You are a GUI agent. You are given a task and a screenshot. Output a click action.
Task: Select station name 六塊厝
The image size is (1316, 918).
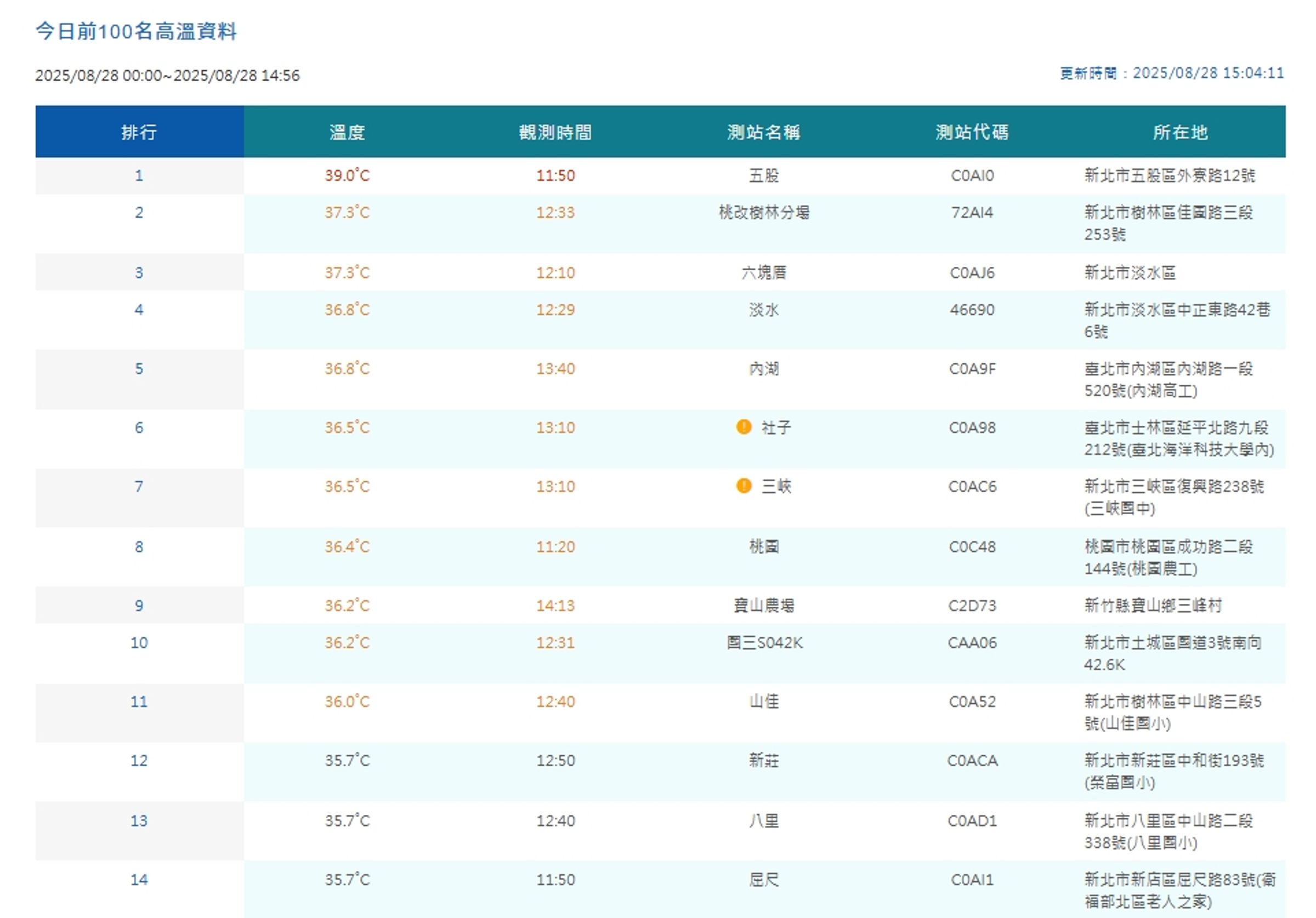coord(764,272)
